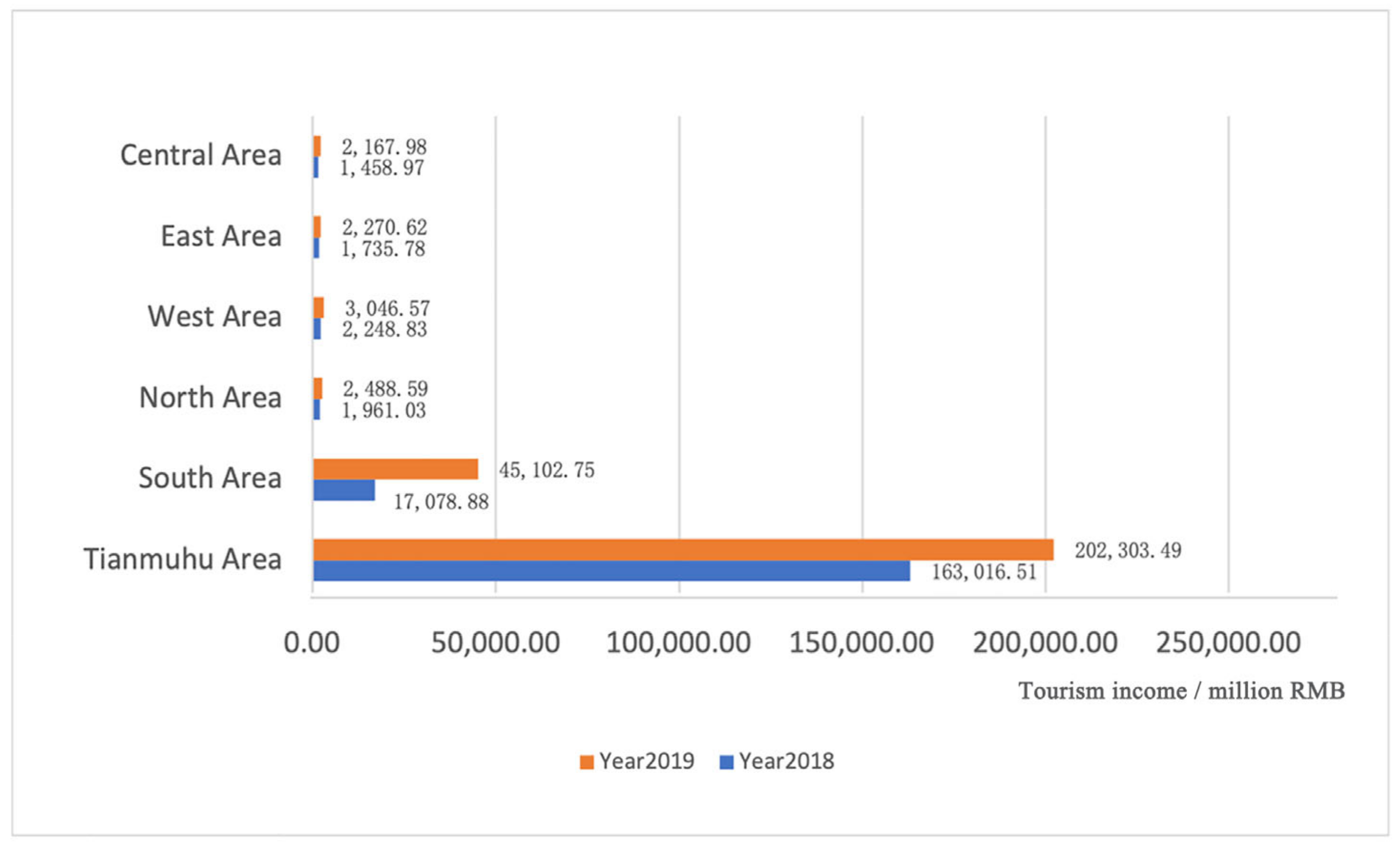The height and width of the screenshot is (848, 1400).
Task: Select the East Area axis label
Action: tap(221, 236)
